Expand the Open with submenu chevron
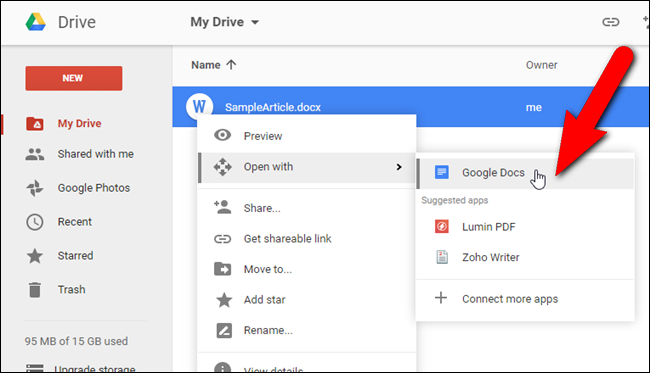Viewport: 650px width, 373px height. click(399, 167)
